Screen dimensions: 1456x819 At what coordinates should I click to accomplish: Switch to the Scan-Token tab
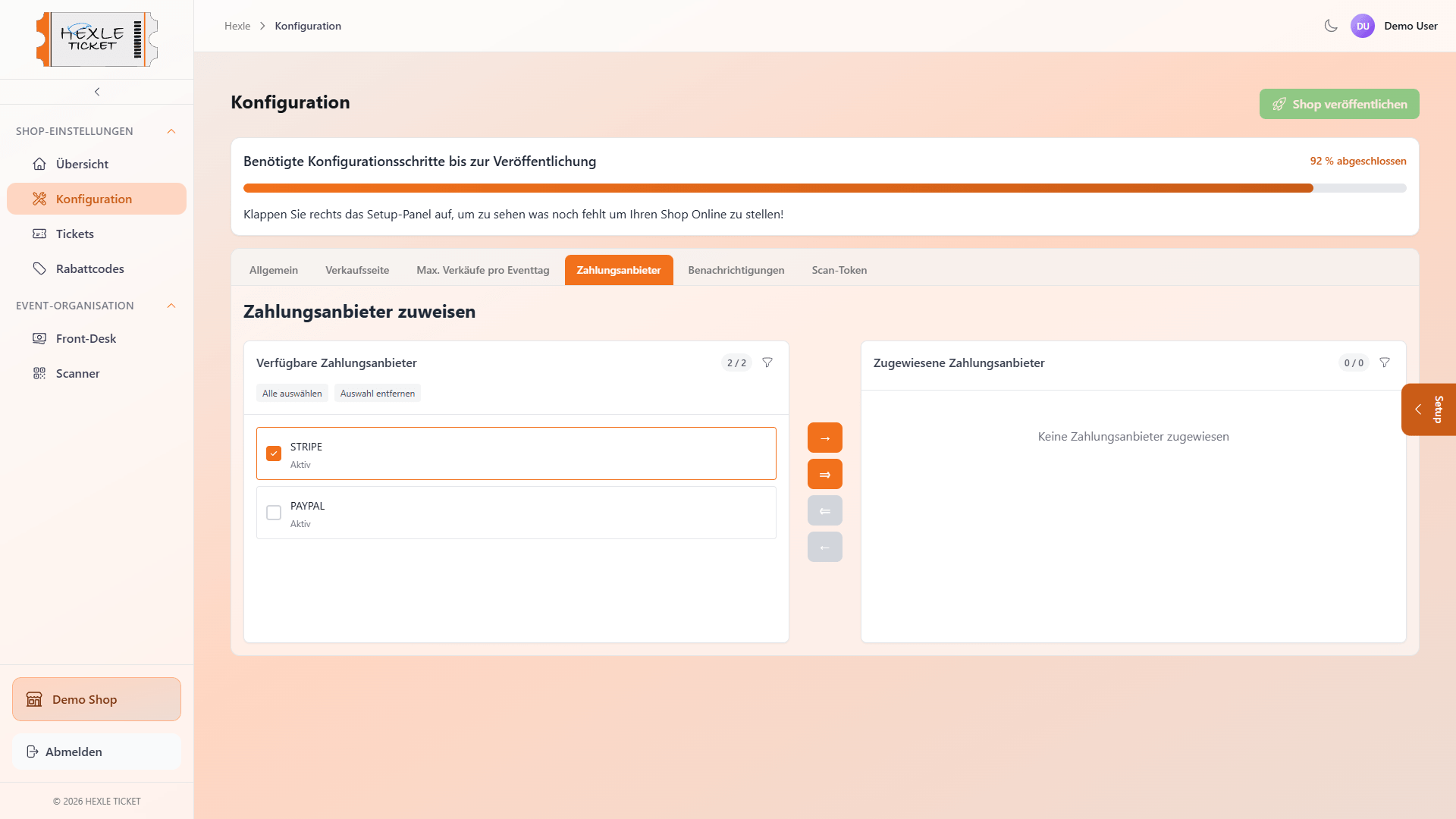pos(839,270)
